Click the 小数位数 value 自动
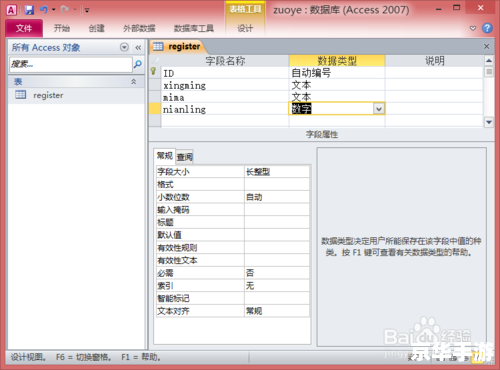The width and height of the screenshot is (500, 370). [x=277, y=197]
